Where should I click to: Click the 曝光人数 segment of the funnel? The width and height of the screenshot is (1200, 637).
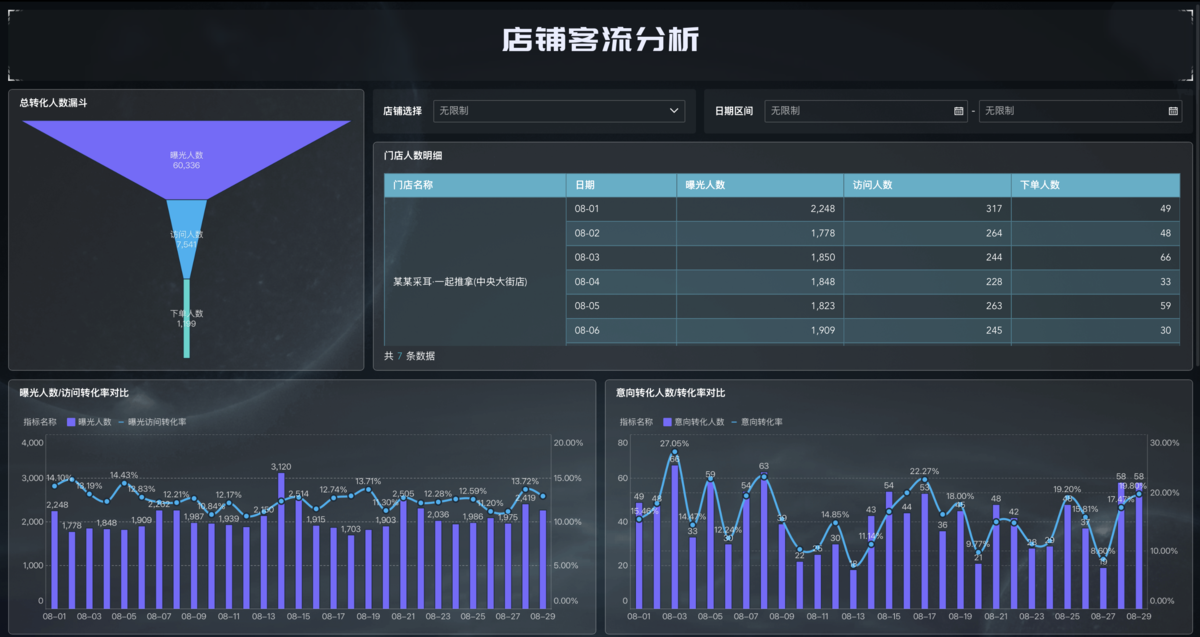(x=185, y=150)
